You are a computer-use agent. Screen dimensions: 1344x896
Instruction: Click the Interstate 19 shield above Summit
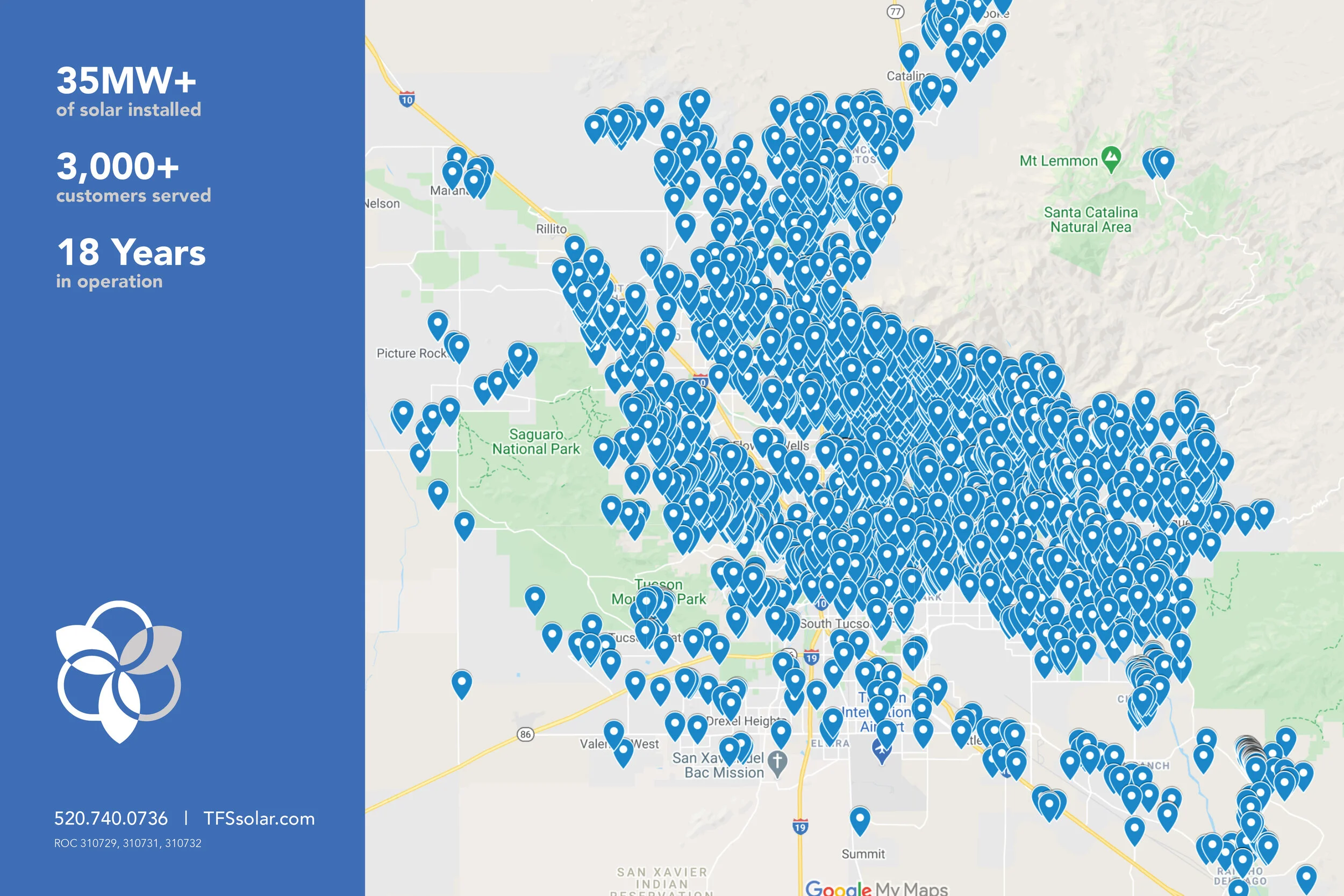[x=800, y=826]
